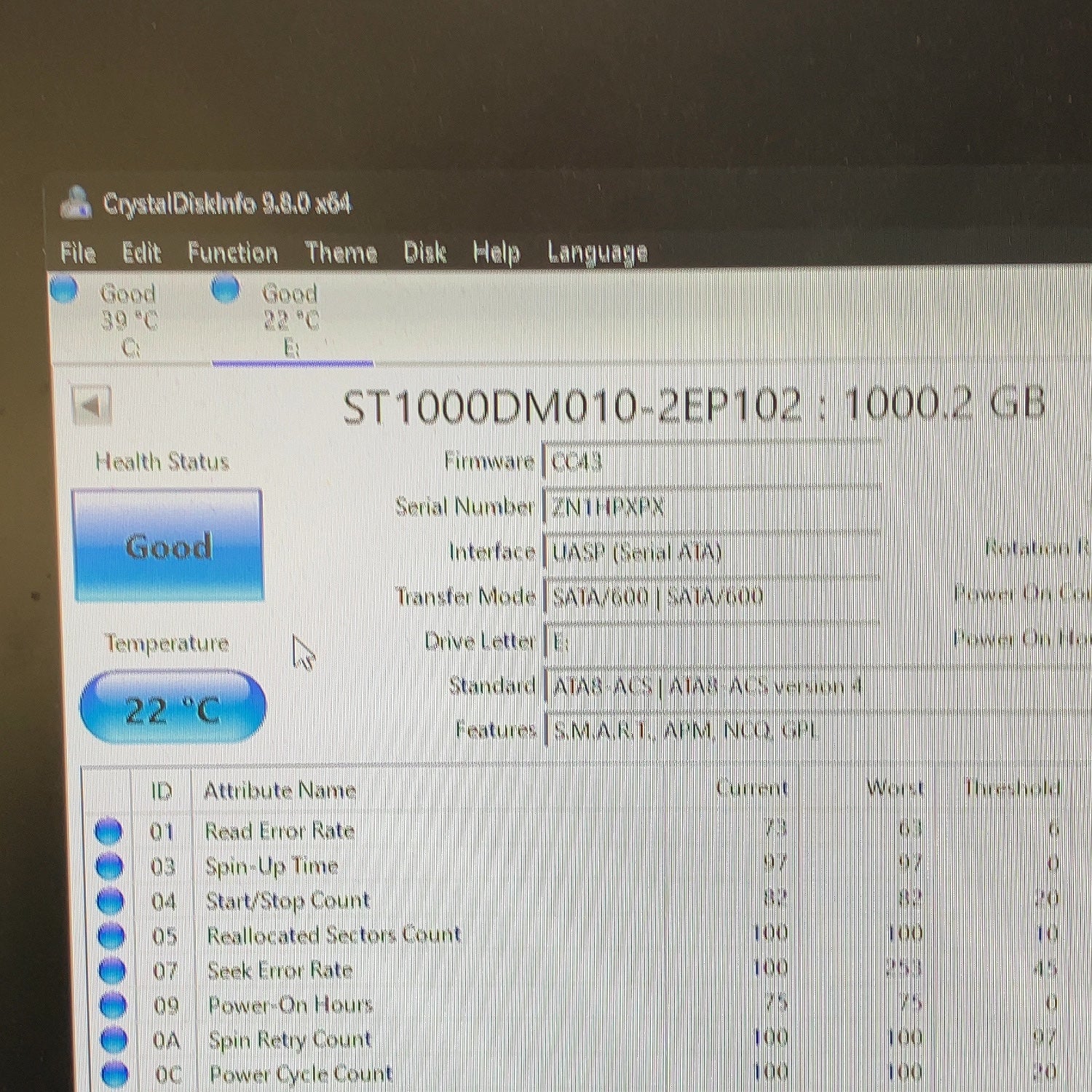
Task: Click the status icon for Spin-Up Time
Action: (109, 866)
